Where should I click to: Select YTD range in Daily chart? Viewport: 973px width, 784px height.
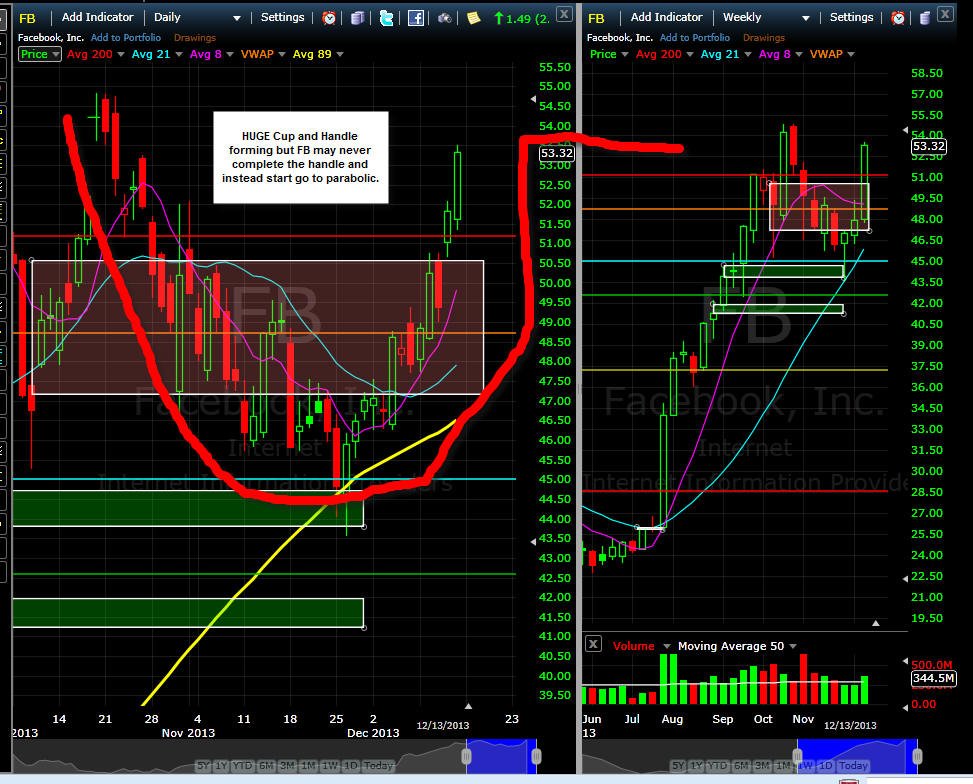click(x=242, y=765)
